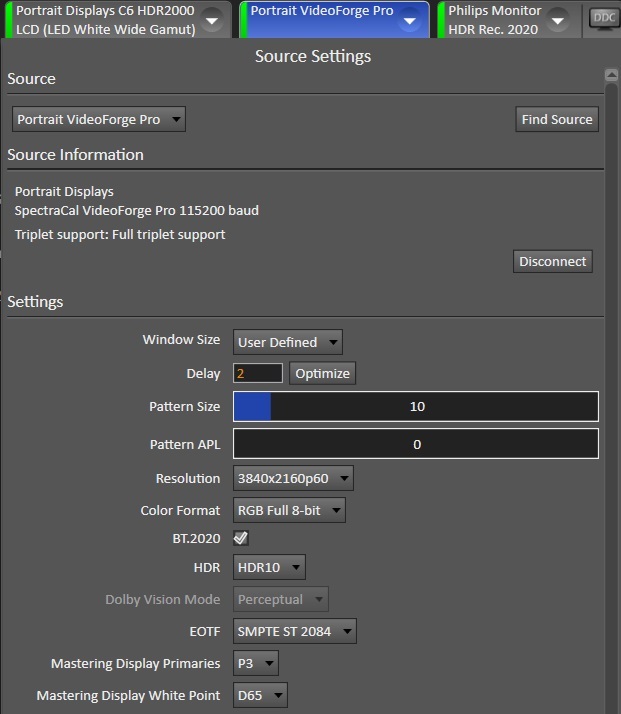
Task: Click the SpectraCal VideoForge Pro 115200 baud text
Action: 137,210
